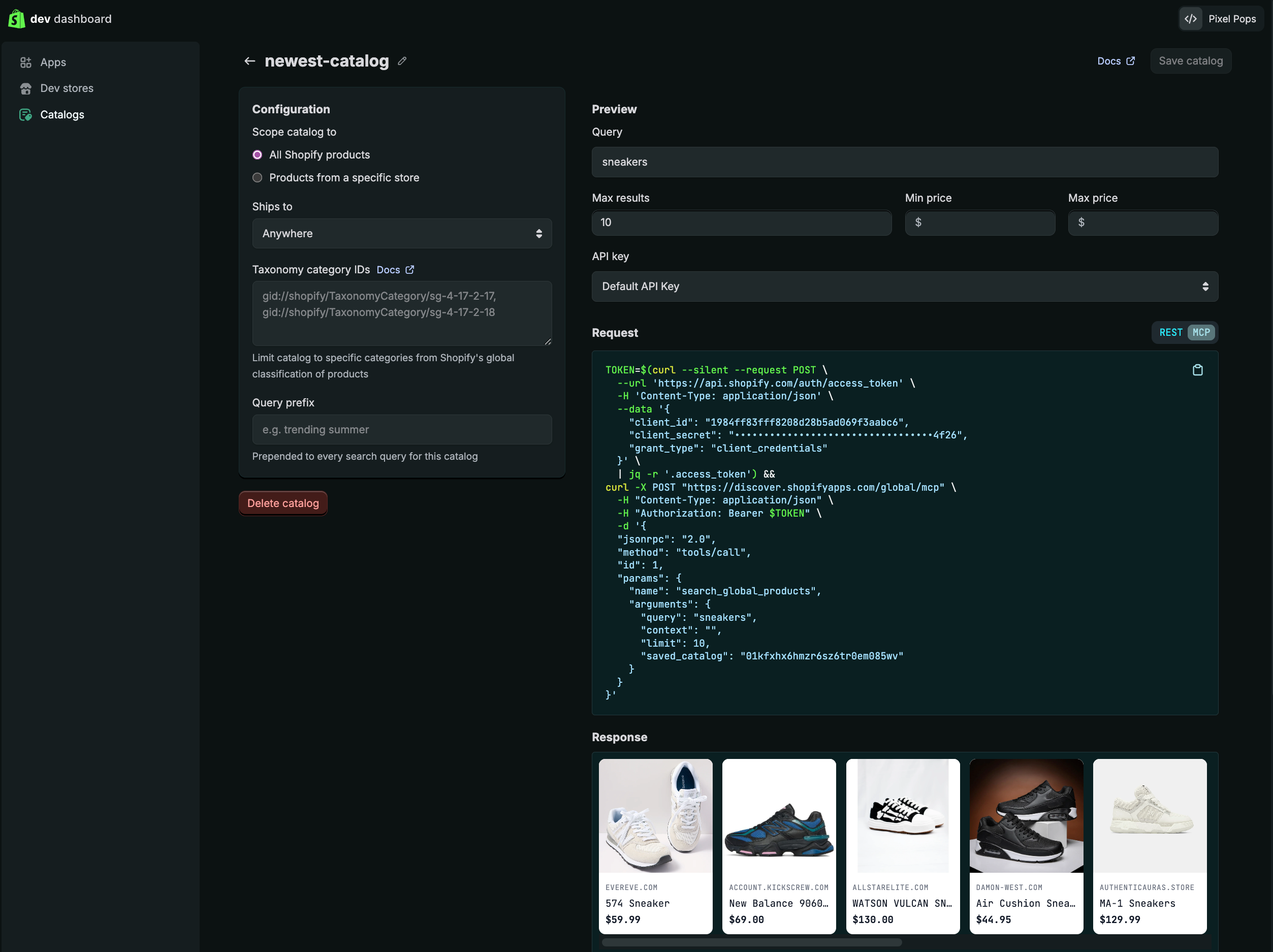This screenshot has height=952, width=1273.
Task: Go to Dev stores in sidebar
Action: tap(67, 88)
